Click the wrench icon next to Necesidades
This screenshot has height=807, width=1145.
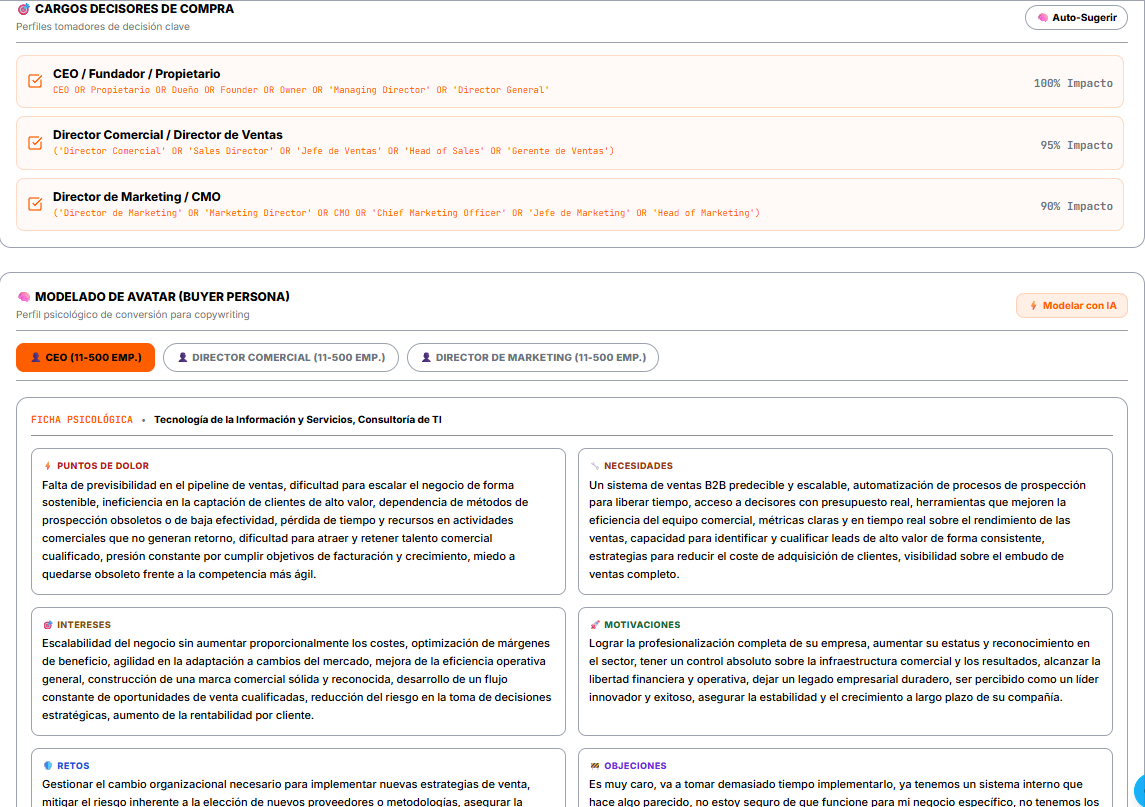tap(594, 466)
